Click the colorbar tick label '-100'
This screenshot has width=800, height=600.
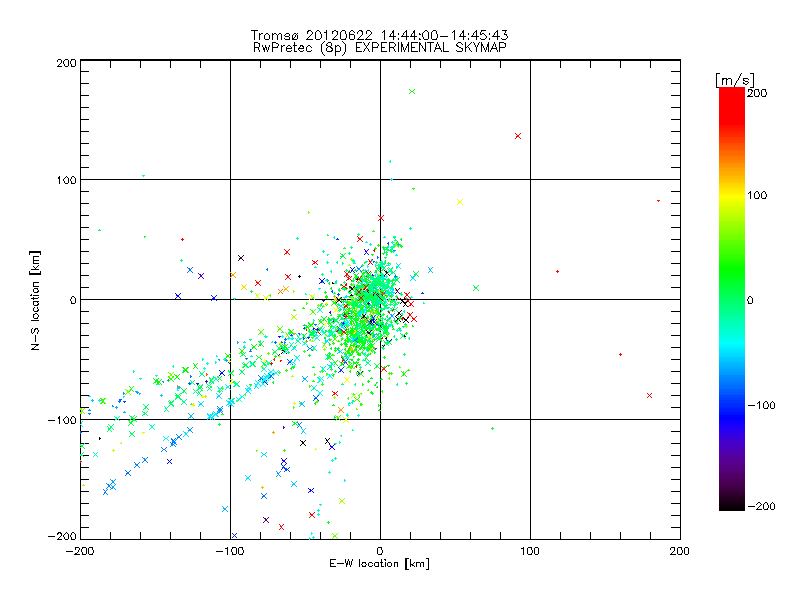(x=760, y=405)
